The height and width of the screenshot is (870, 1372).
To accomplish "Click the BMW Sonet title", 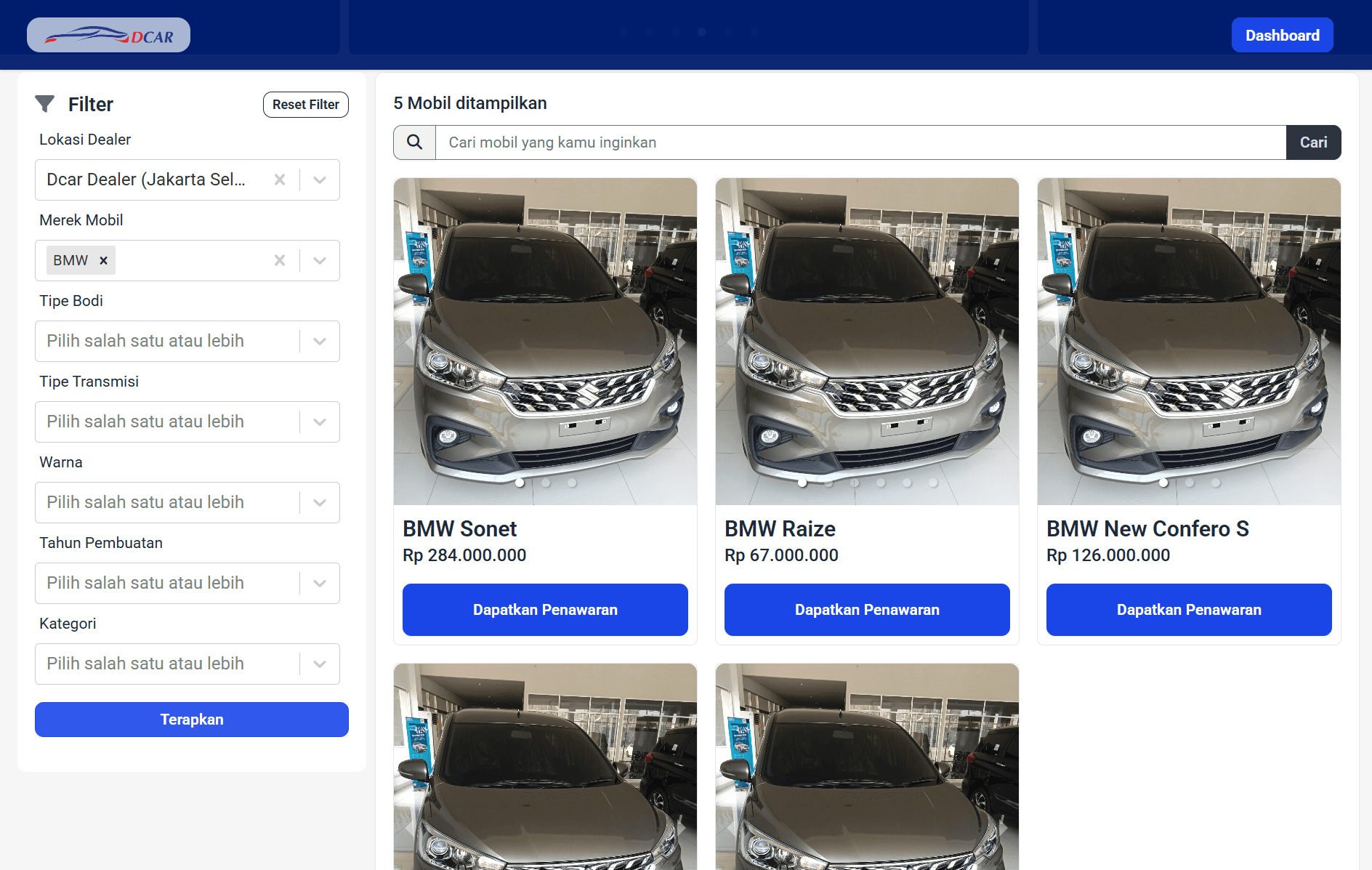I will click(460, 528).
